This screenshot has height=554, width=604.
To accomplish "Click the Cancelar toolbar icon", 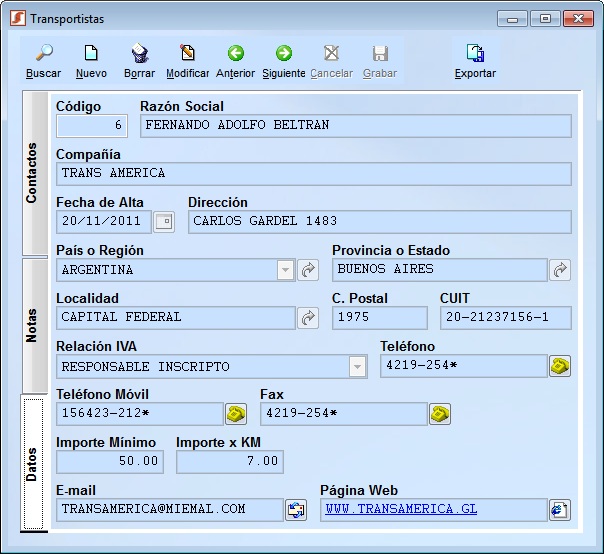I will [332, 53].
